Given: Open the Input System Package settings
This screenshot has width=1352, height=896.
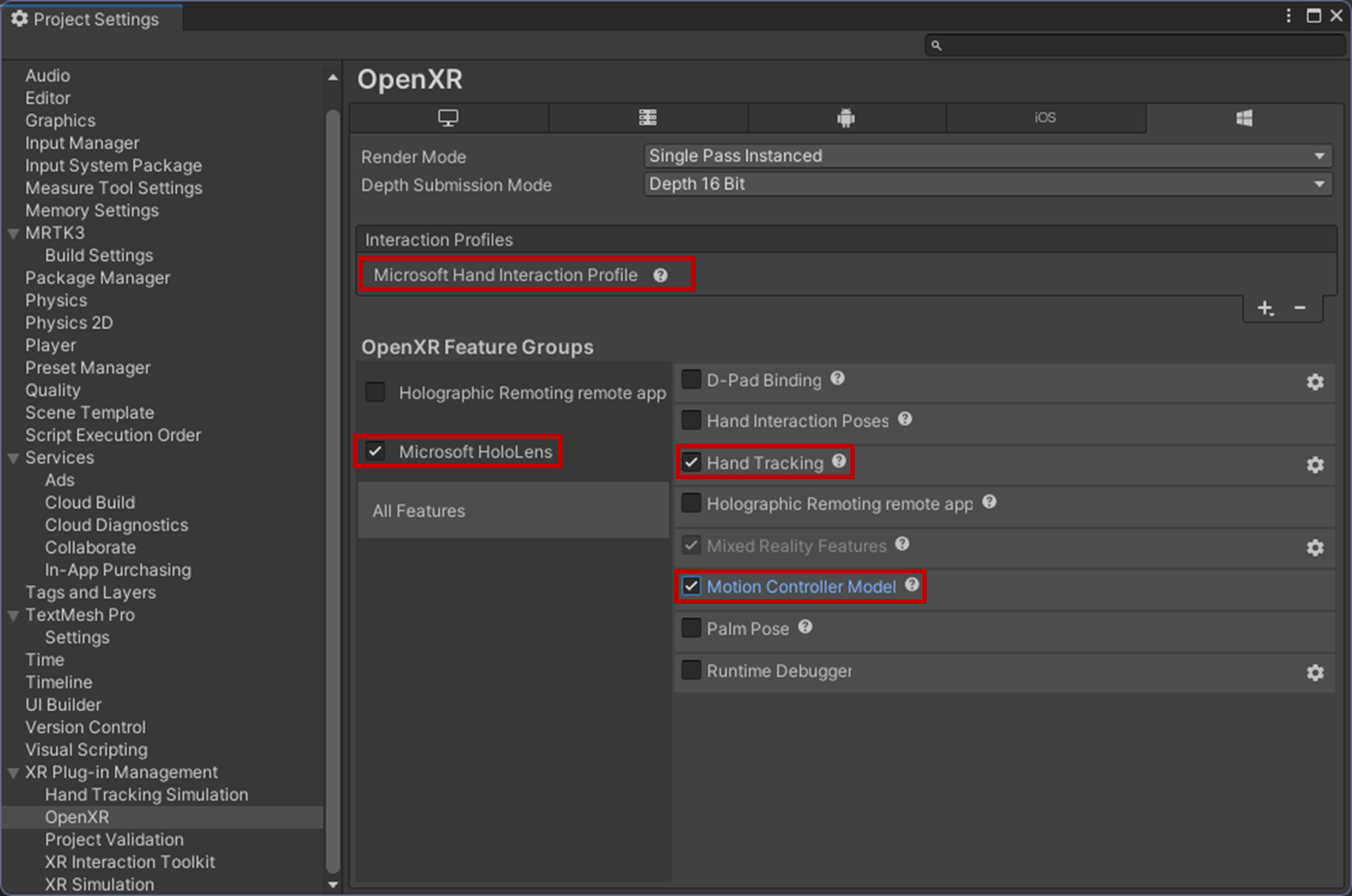Looking at the screenshot, I should tap(113, 165).
